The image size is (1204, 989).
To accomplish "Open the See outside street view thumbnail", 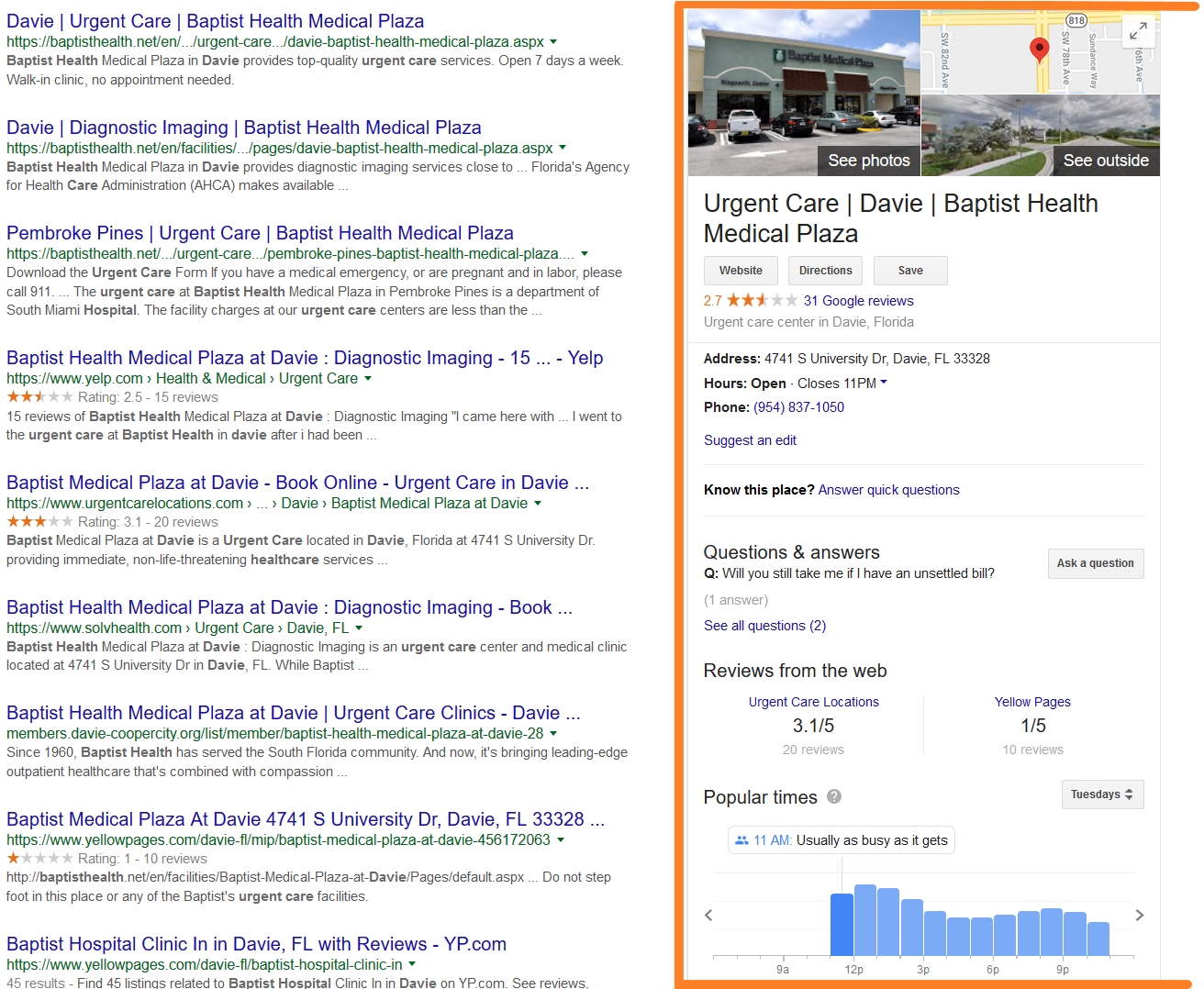I will [x=1041, y=135].
